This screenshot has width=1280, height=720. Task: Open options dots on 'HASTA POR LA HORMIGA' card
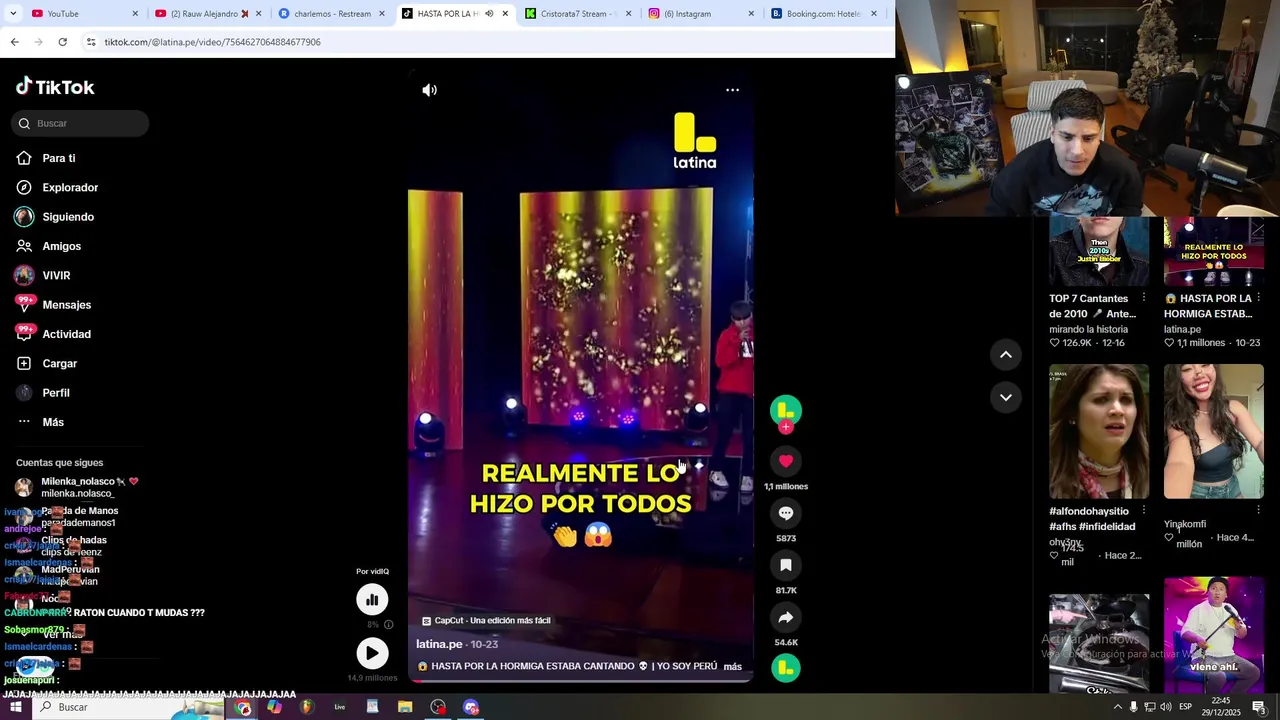pyautogui.click(x=1258, y=298)
